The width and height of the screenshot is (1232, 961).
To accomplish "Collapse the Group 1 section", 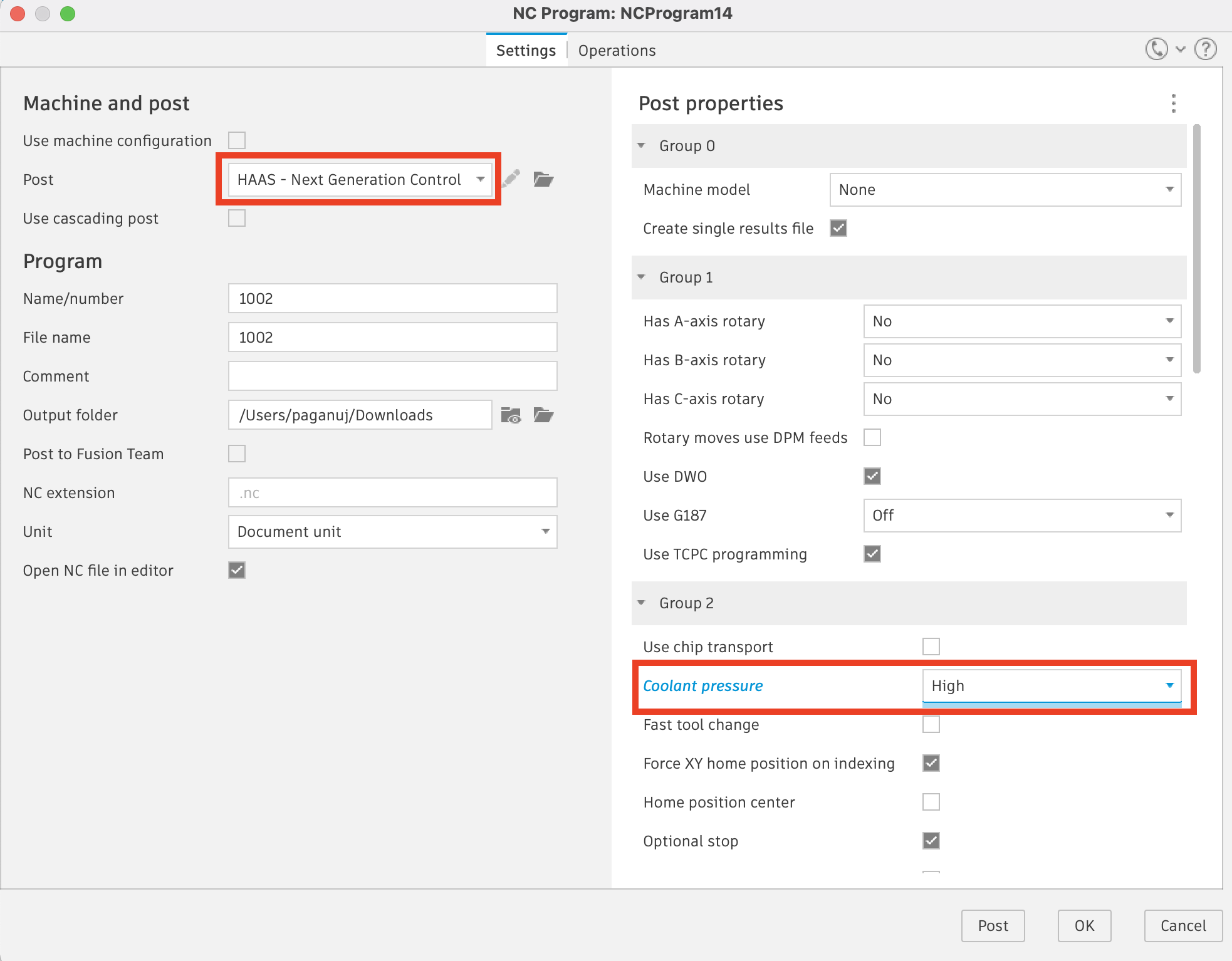I will coord(642,277).
